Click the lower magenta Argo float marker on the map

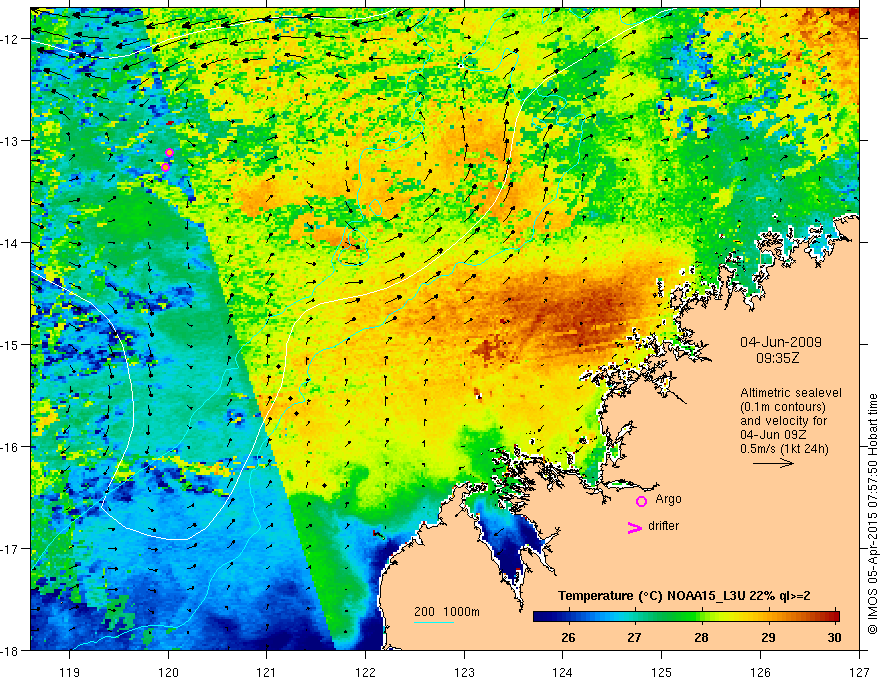tap(166, 167)
